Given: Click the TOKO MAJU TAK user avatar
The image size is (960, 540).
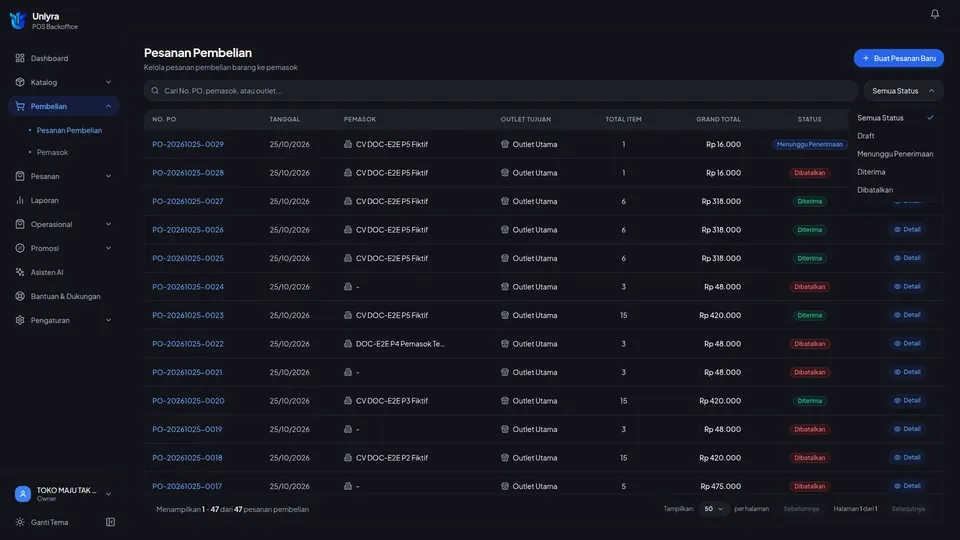Looking at the screenshot, I should tap(23, 493).
